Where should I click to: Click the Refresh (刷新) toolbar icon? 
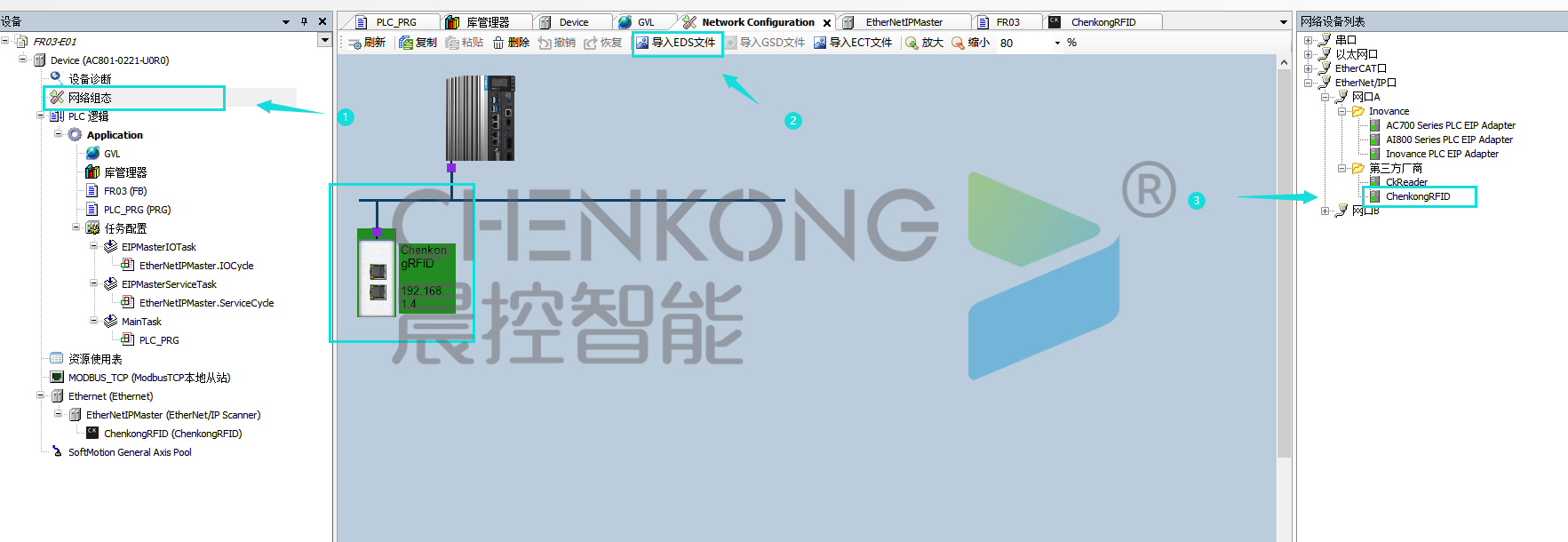pos(355,43)
